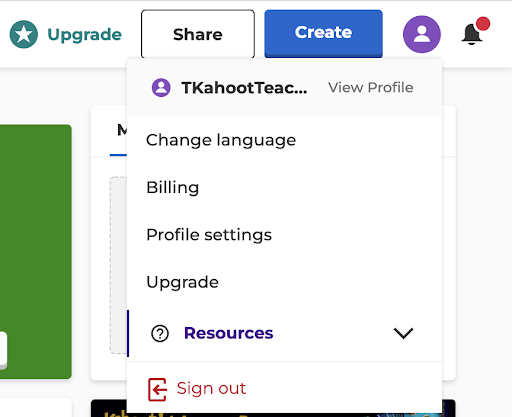This screenshot has height=417, width=512.
Task: Click the question mark Resources icon
Action: click(x=160, y=333)
